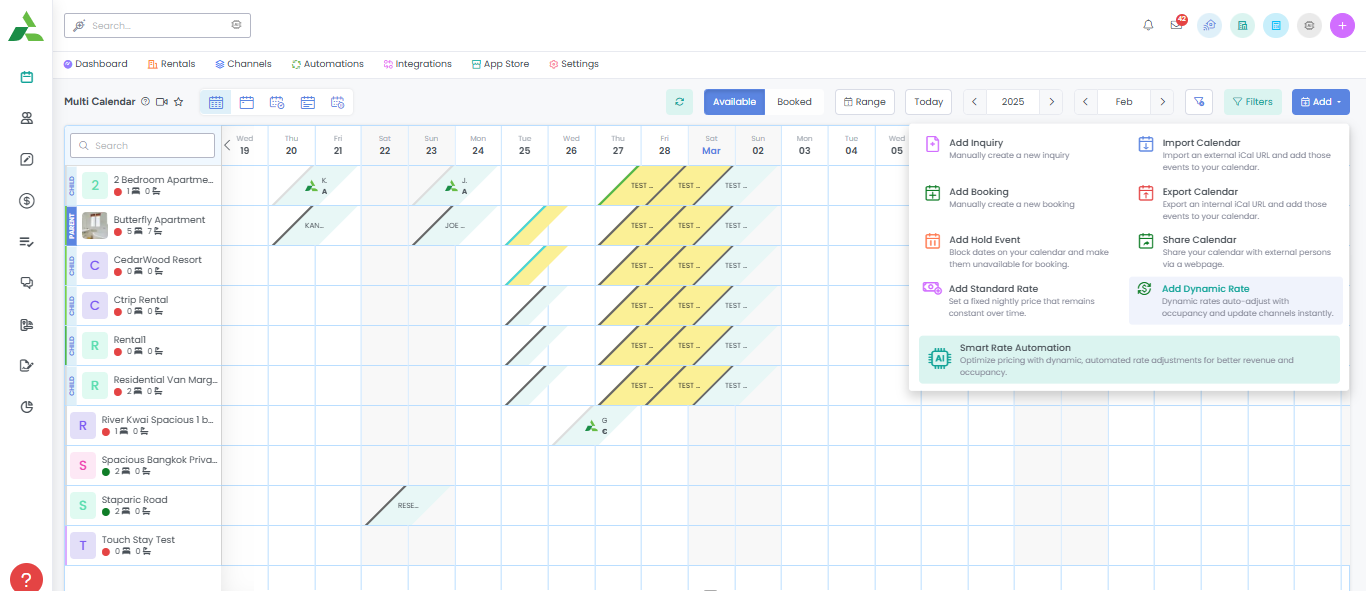Jump to Today

(928, 102)
